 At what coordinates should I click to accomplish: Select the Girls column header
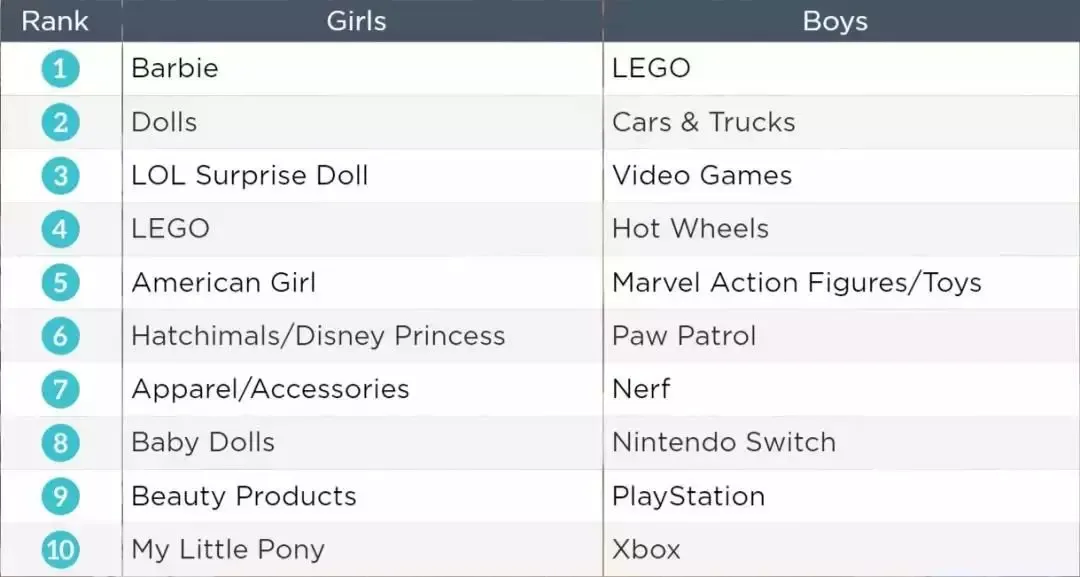point(356,21)
